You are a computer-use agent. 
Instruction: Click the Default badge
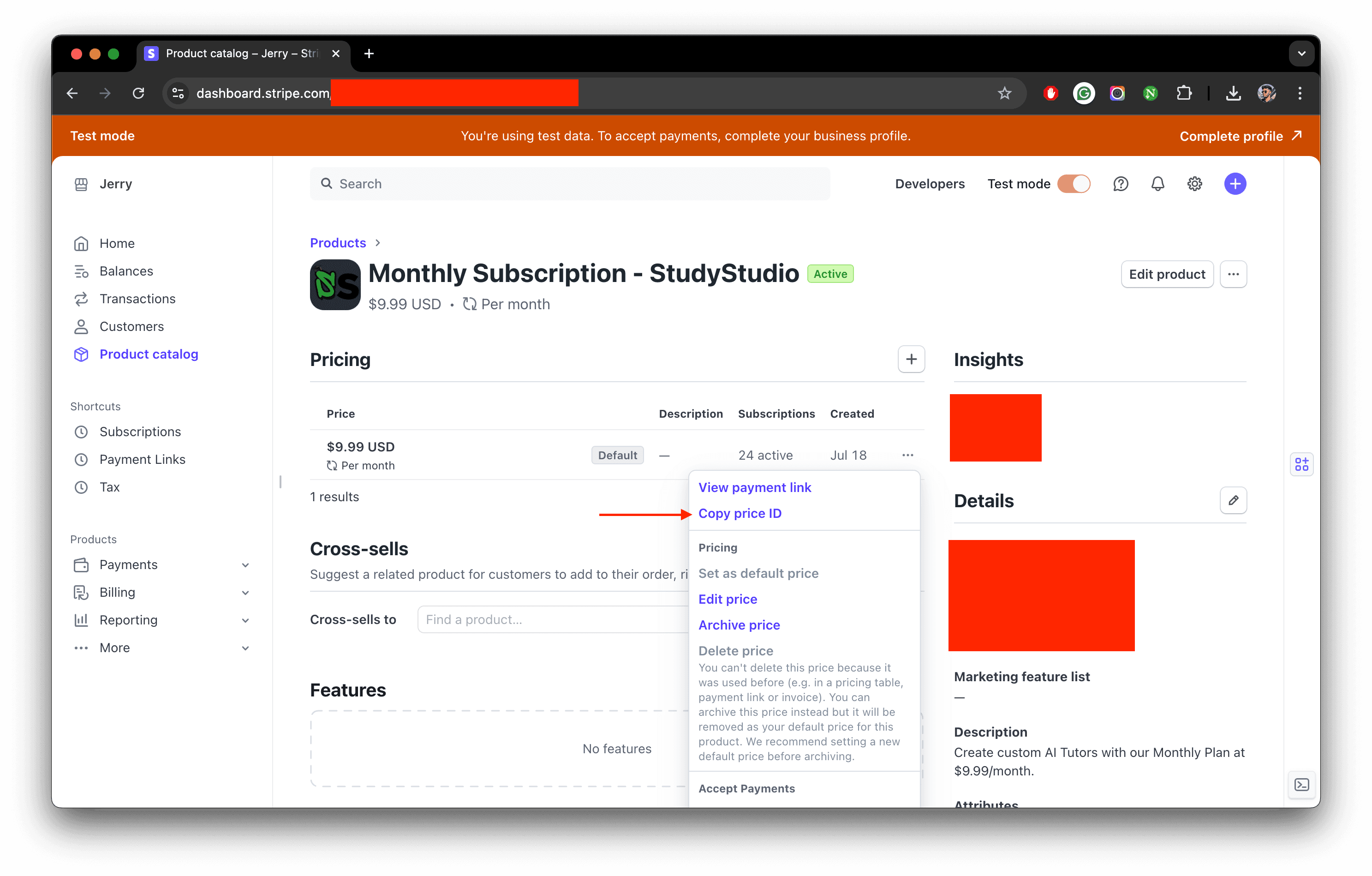[617, 456]
